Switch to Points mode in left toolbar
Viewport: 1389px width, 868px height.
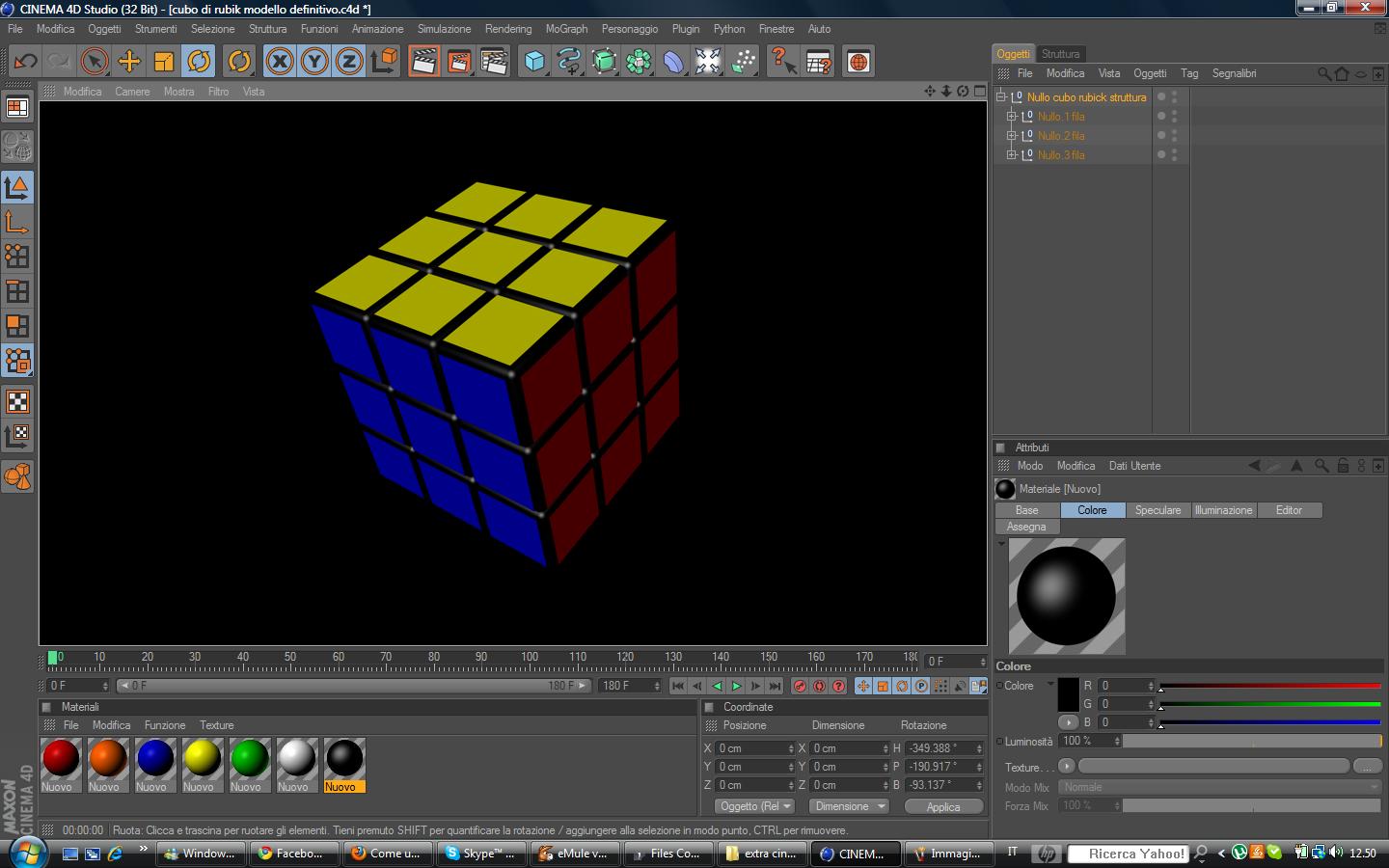click(x=17, y=257)
